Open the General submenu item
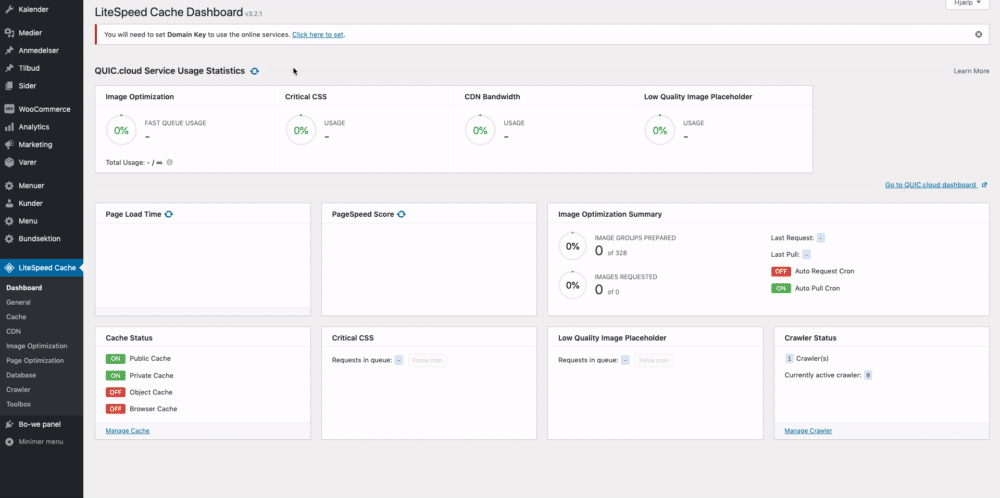Image resolution: width=1000 pixels, height=498 pixels. pyautogui.click(x=18, y=302)
